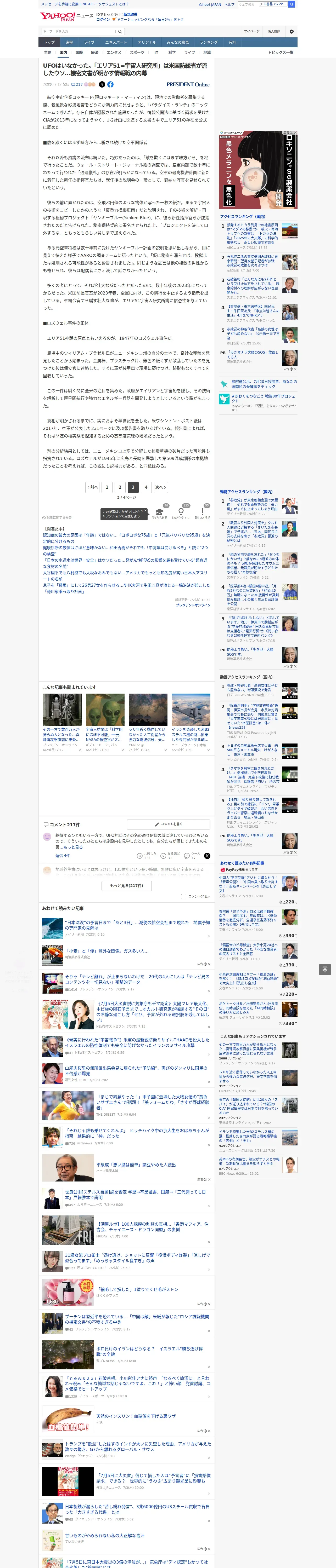Open the 217 comments bubble under the headline
Viewport: 336px width, 1568px height.
(x=77, y=85)
